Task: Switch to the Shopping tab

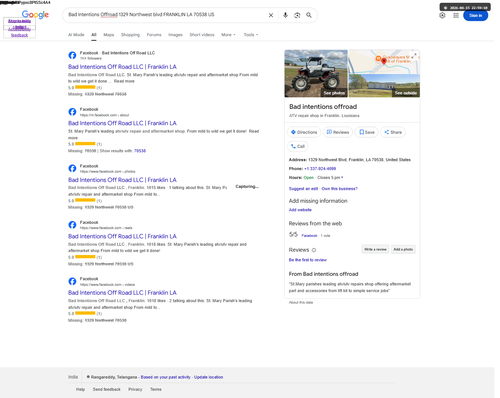Action: pyautogui.click(x=130, y=35)
